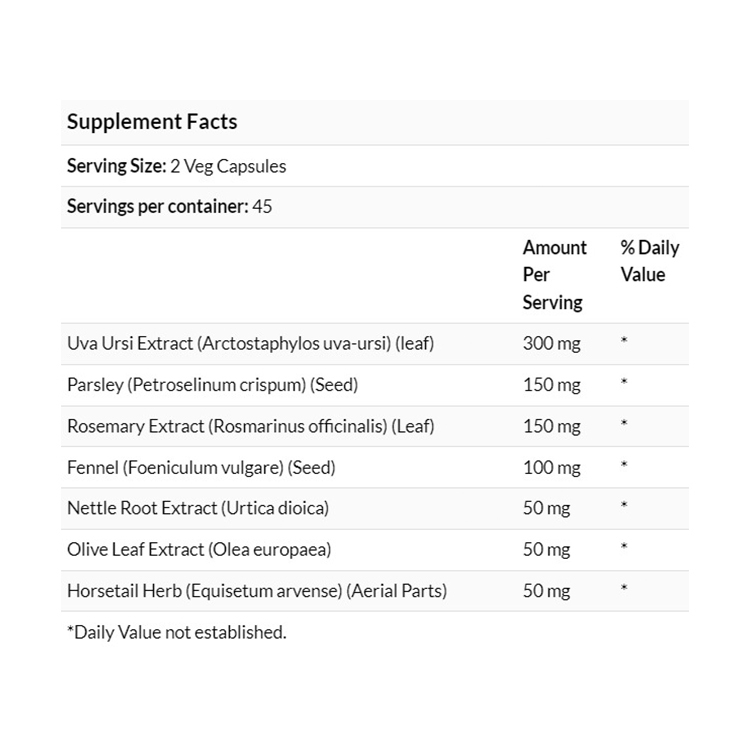Click the Servings per container 45 row
Image resolution: width=750 pixels, height=750 pixels.
tap(169, 207)
